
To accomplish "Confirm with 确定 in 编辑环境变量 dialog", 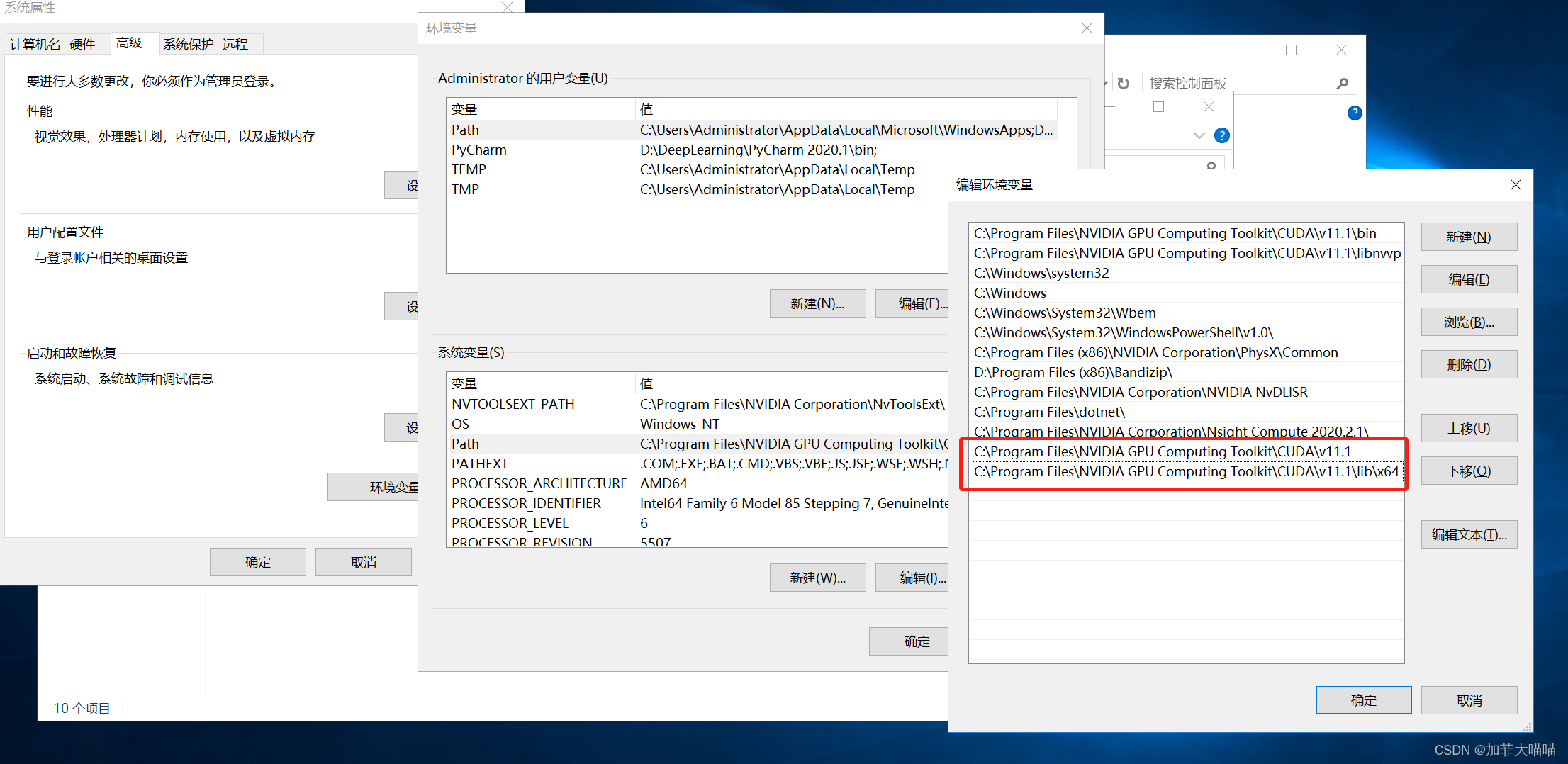I will coord(1363,700).
